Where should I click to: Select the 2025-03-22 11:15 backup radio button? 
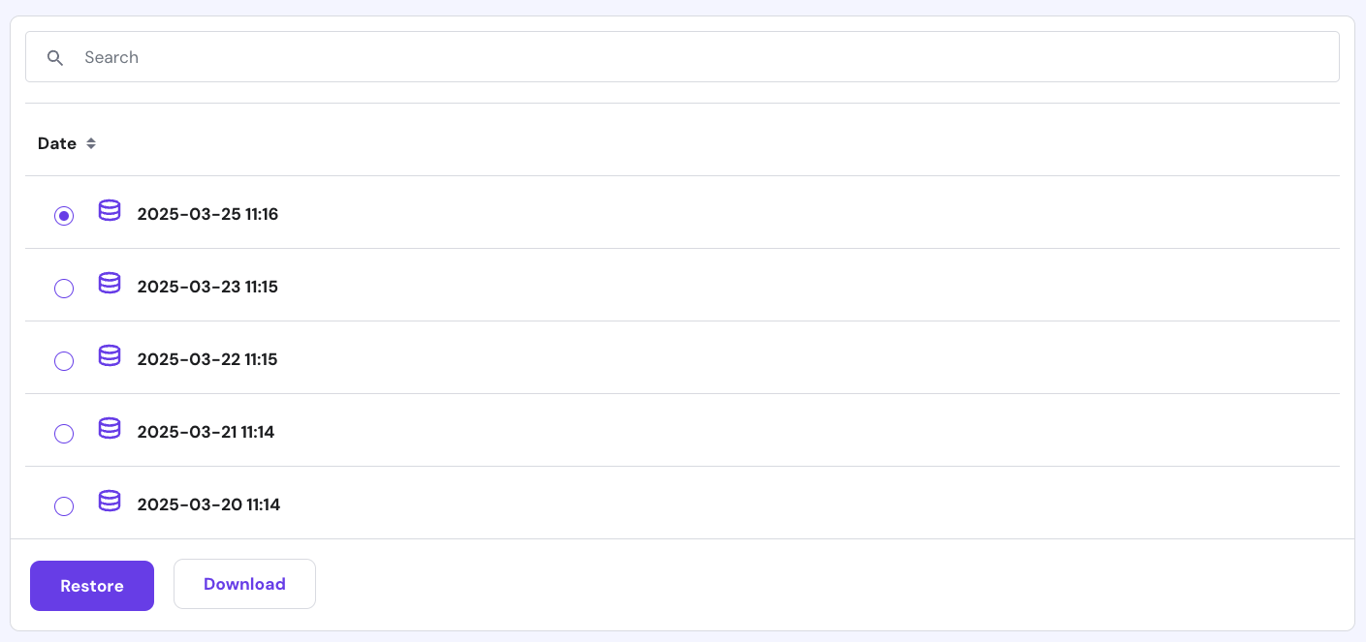[64, 361]
